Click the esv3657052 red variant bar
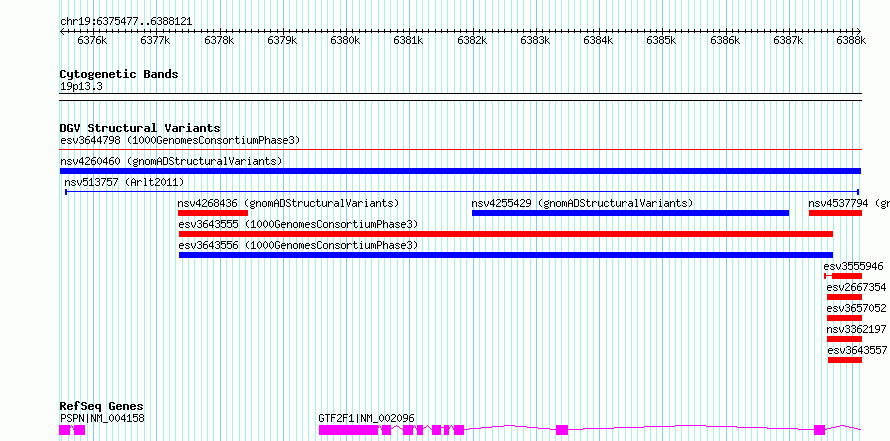 coord(844,318)
